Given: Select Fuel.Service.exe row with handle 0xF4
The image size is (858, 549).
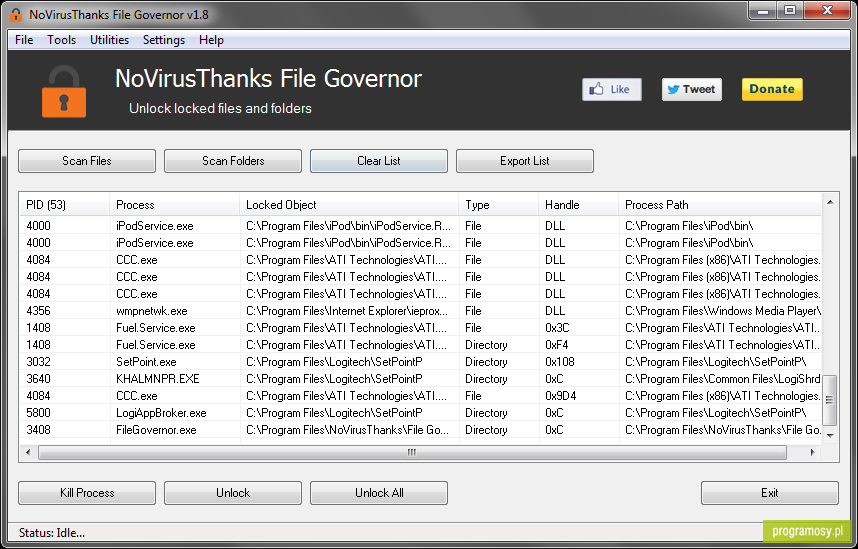Looking at the screenshot, I should tap(421, 345).
